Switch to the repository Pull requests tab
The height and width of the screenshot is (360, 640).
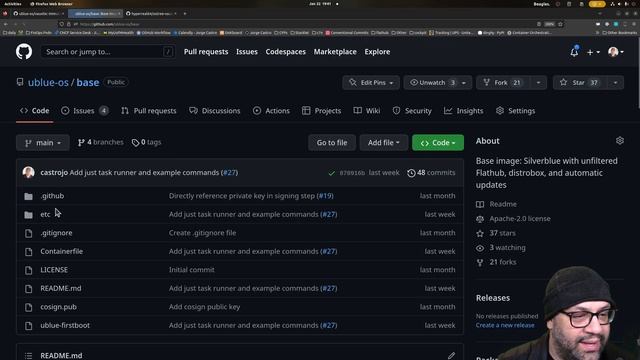pos(149,111)
